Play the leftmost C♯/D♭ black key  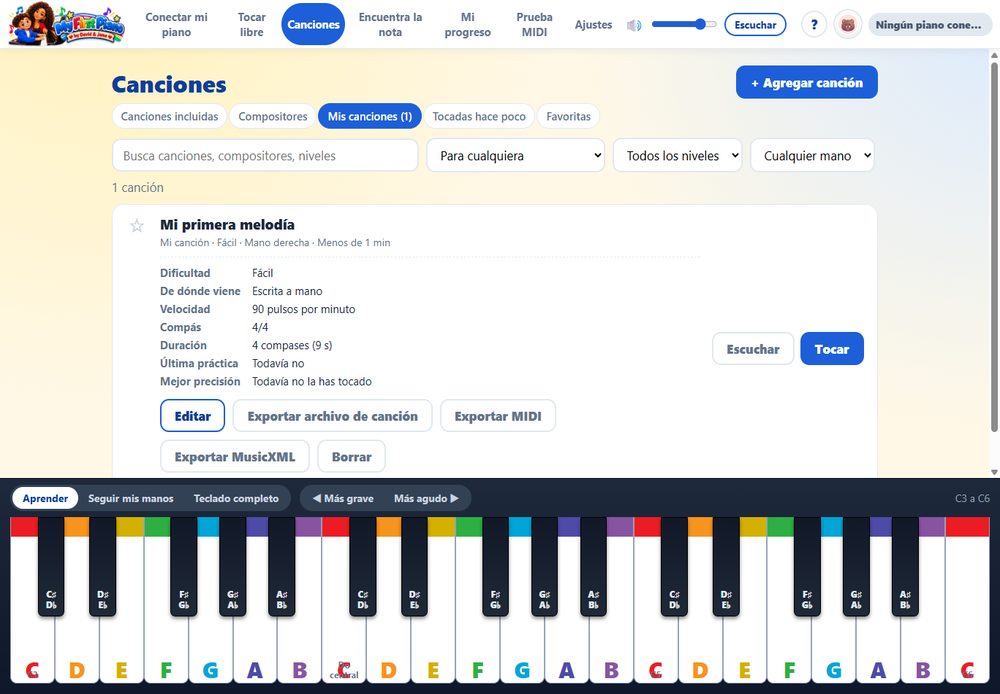pyautogui.click(x=51, y=568)
